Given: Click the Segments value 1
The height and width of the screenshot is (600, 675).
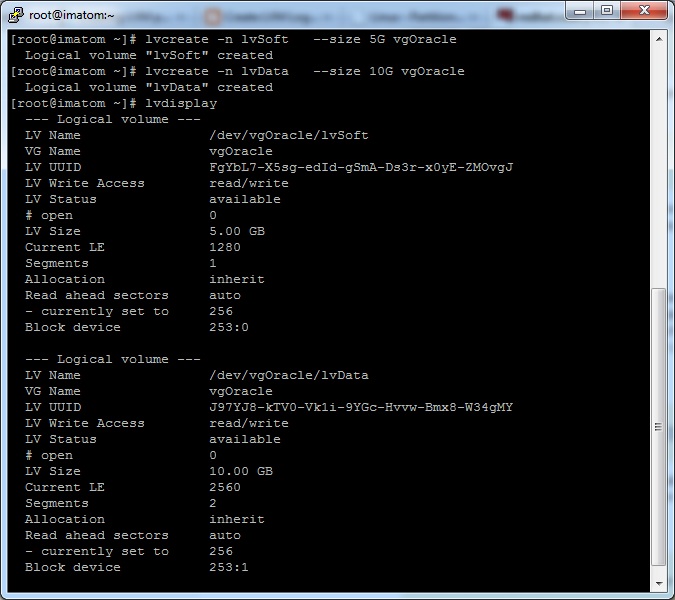Looking at the screenshot, I should 213,263.
